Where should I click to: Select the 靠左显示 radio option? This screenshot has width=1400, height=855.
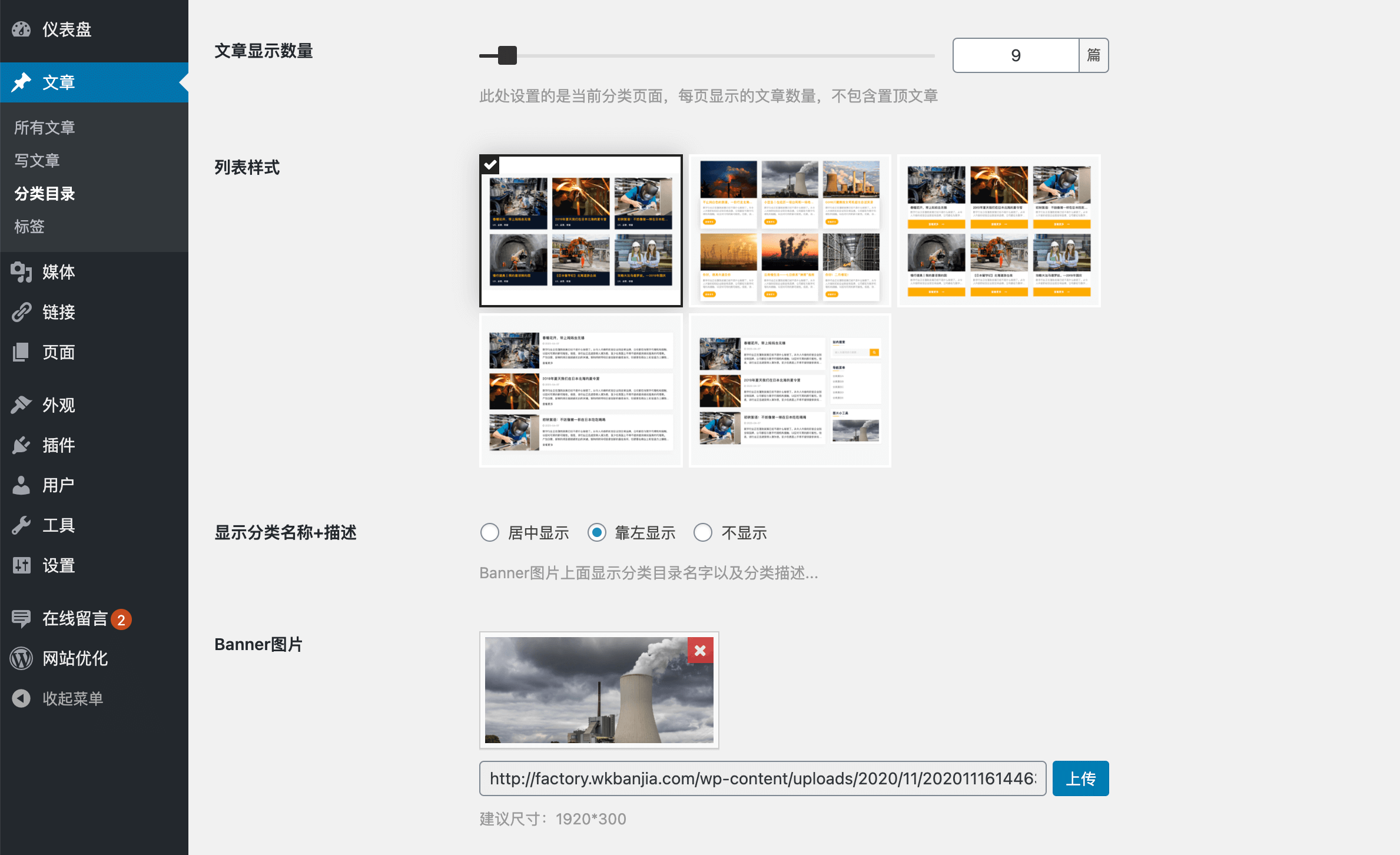596,533
